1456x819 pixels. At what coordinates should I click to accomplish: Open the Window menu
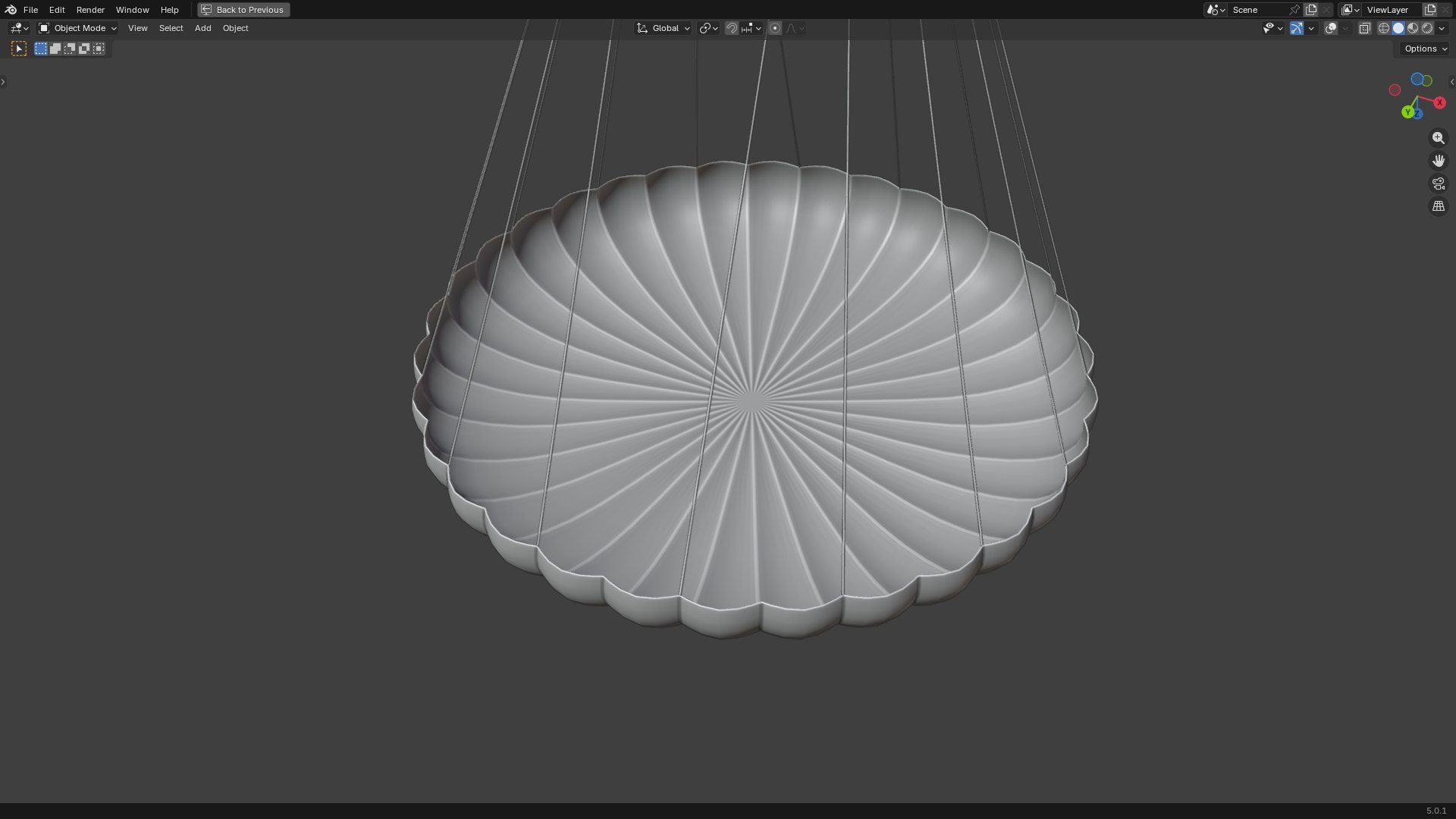[x=132, y=10]
